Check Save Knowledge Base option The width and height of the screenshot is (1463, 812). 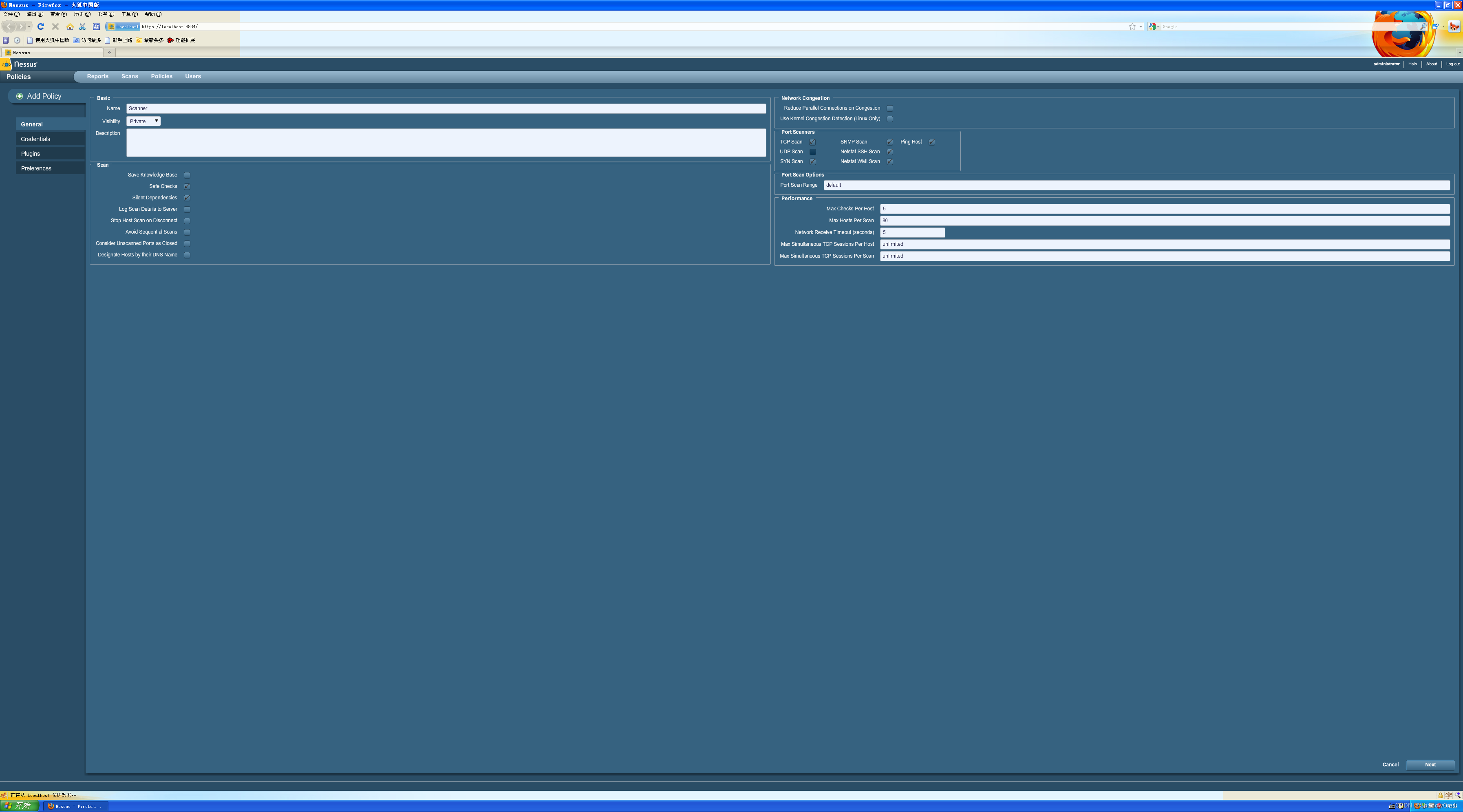point(187,175)
